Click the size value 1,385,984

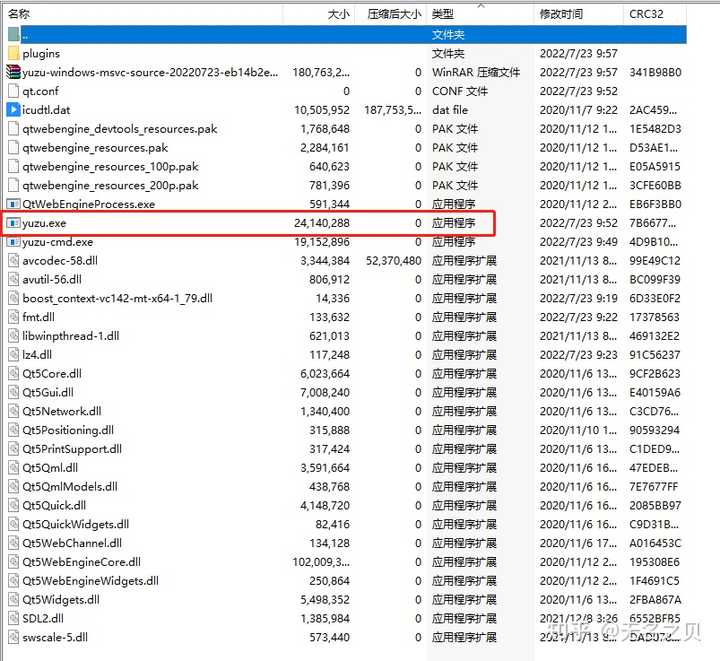[325, 618]
